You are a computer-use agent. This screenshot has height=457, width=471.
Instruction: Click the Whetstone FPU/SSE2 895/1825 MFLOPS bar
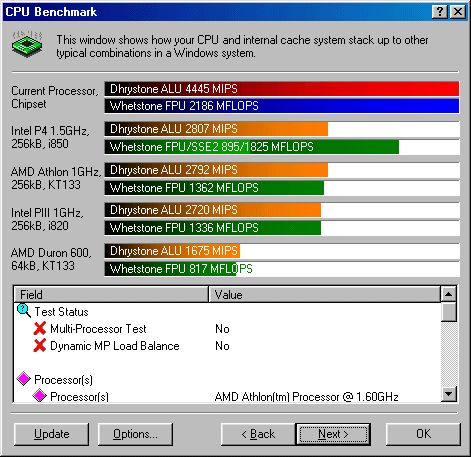(252, 147)
